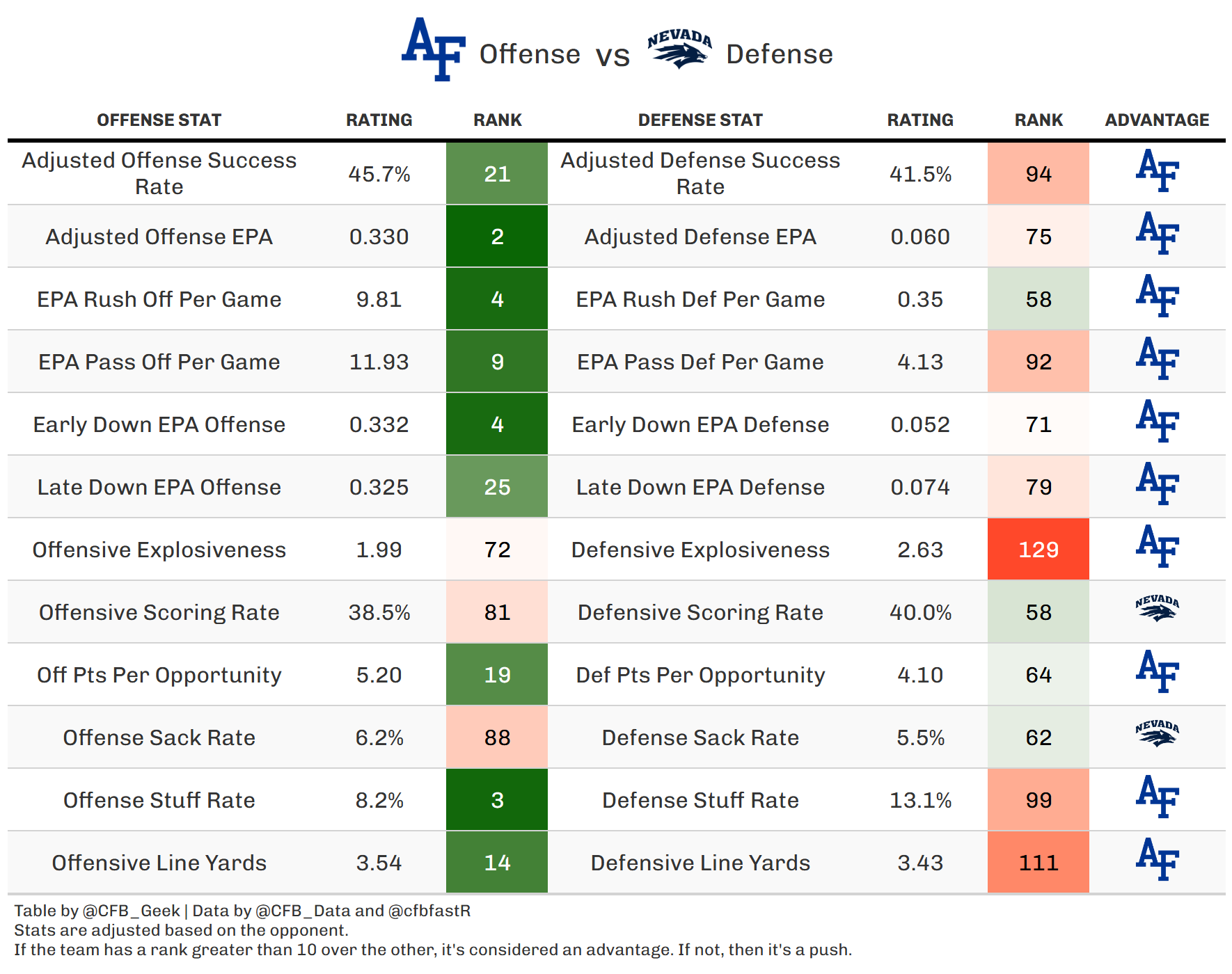The width and height of the screenshot is (1232, 974).
Task: Click the Defensive Explosiveness rating 2.63
Action: coord(920,550)
